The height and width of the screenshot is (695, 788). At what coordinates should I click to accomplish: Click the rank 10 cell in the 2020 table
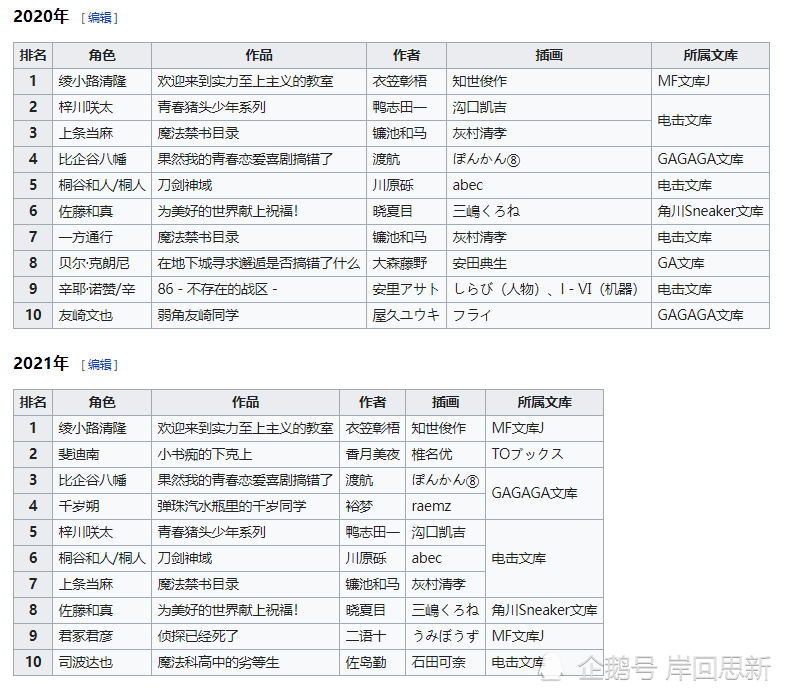(x=33, y=315)
